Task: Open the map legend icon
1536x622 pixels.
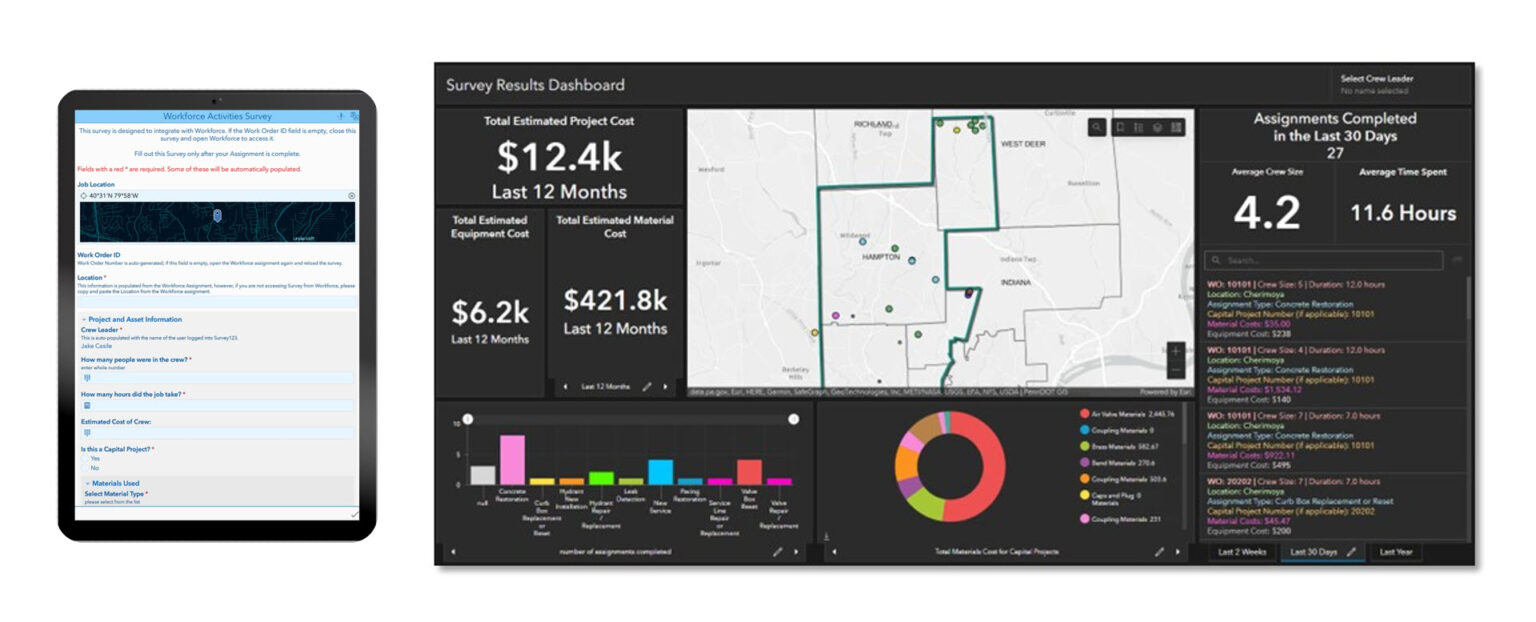Action: pos(1139,127)
